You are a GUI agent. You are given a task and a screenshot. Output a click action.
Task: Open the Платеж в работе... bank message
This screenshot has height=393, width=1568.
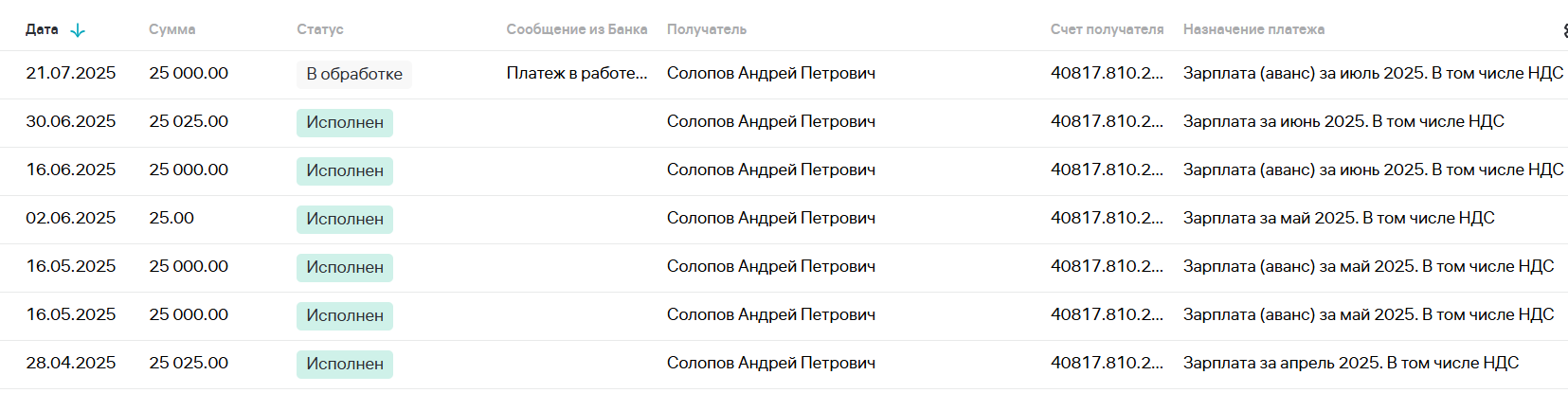pos(577,73)
